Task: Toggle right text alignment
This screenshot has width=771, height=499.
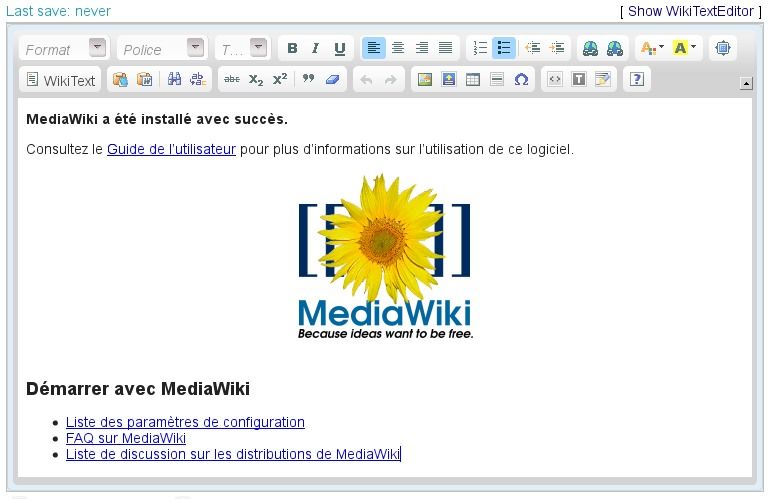Action: [422, 48]
